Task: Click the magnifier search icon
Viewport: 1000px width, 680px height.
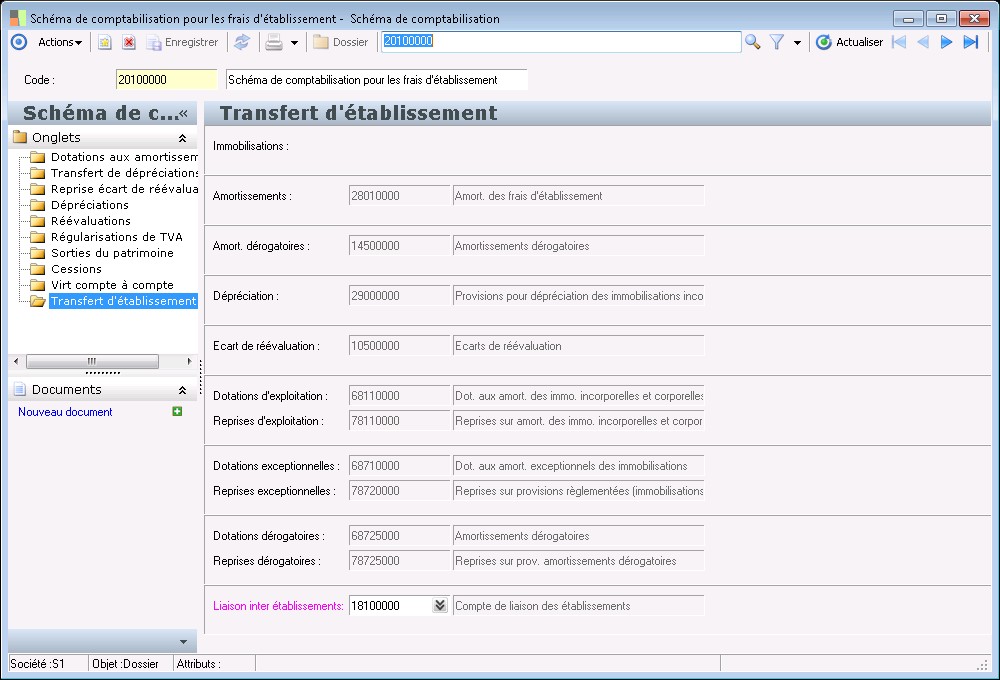Action: [x=753, y=42]
